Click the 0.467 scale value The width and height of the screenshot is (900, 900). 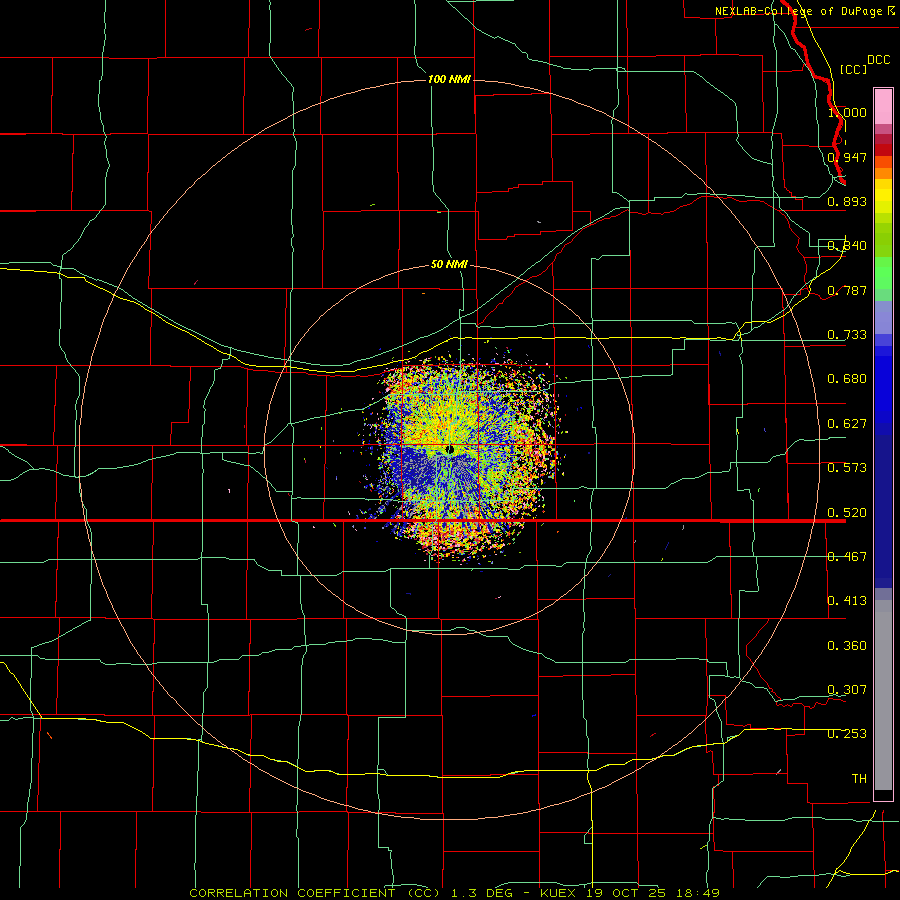click(x=847, y=557)
